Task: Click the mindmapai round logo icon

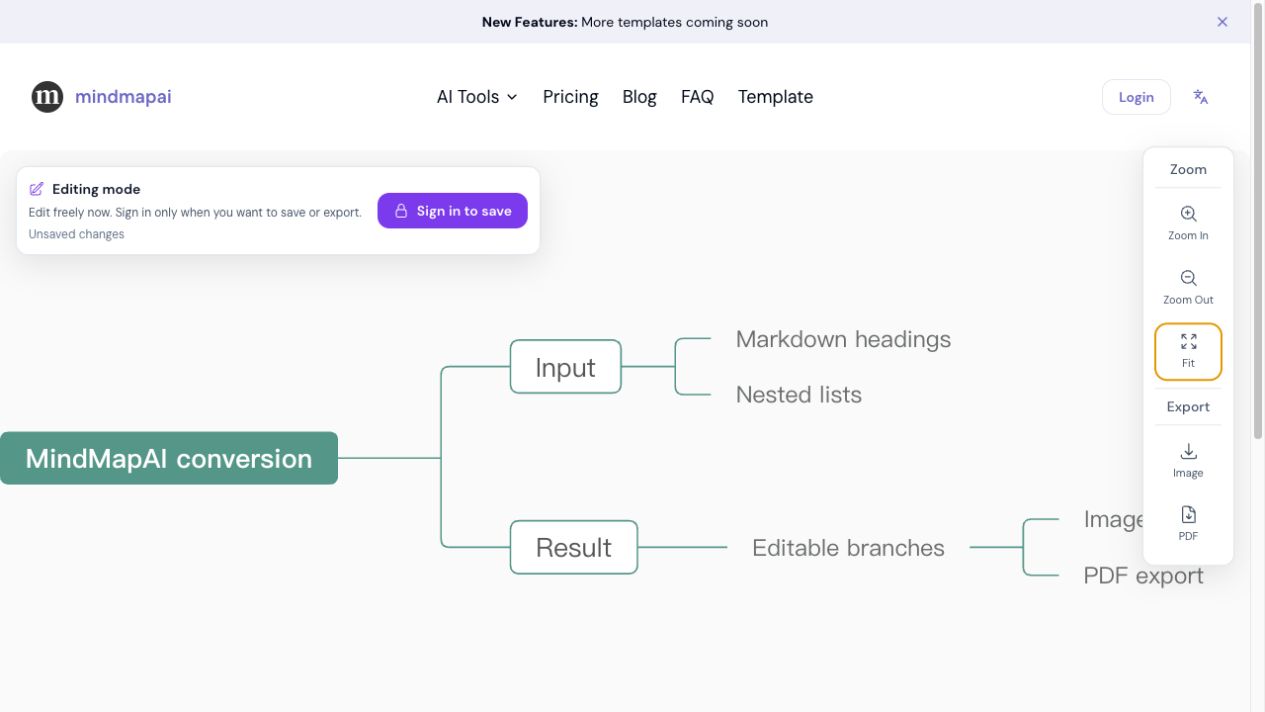Action: (x=47, y=97)
